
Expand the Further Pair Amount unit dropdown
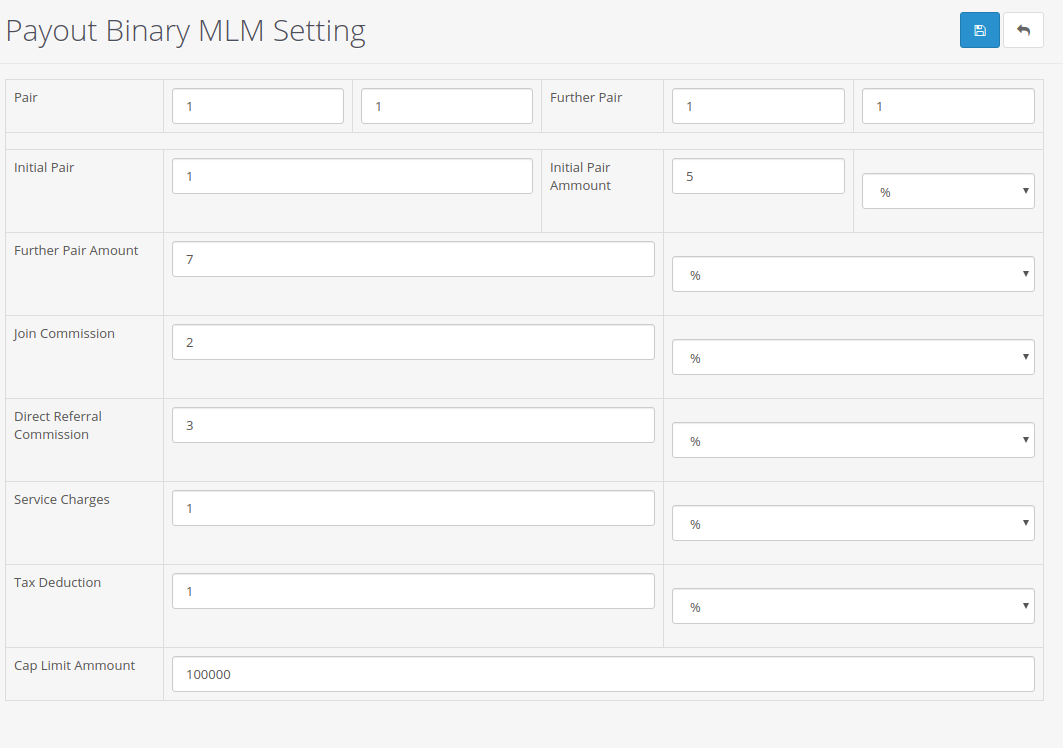852,274
